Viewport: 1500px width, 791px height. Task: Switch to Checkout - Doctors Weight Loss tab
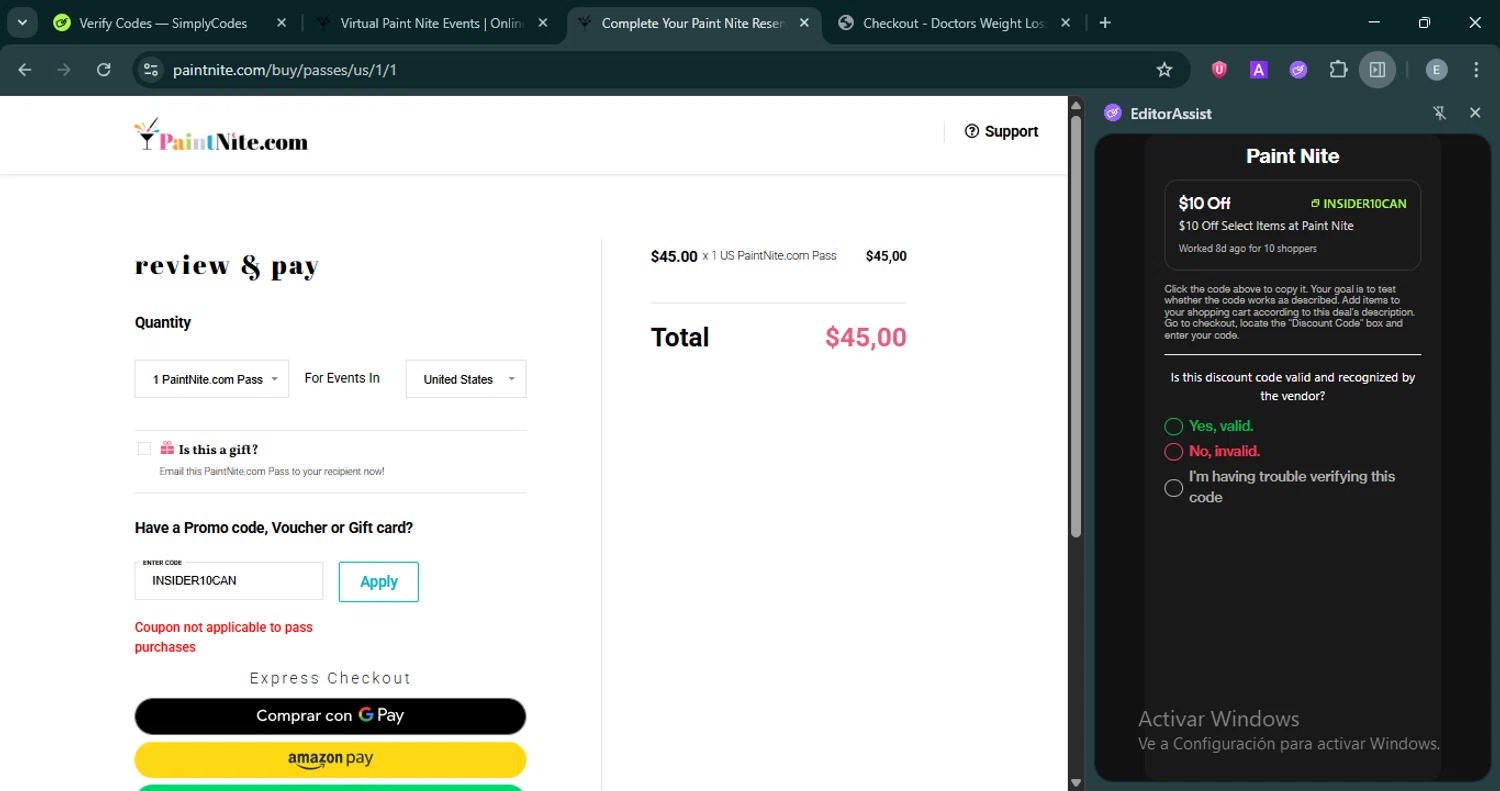click(953, 23)
